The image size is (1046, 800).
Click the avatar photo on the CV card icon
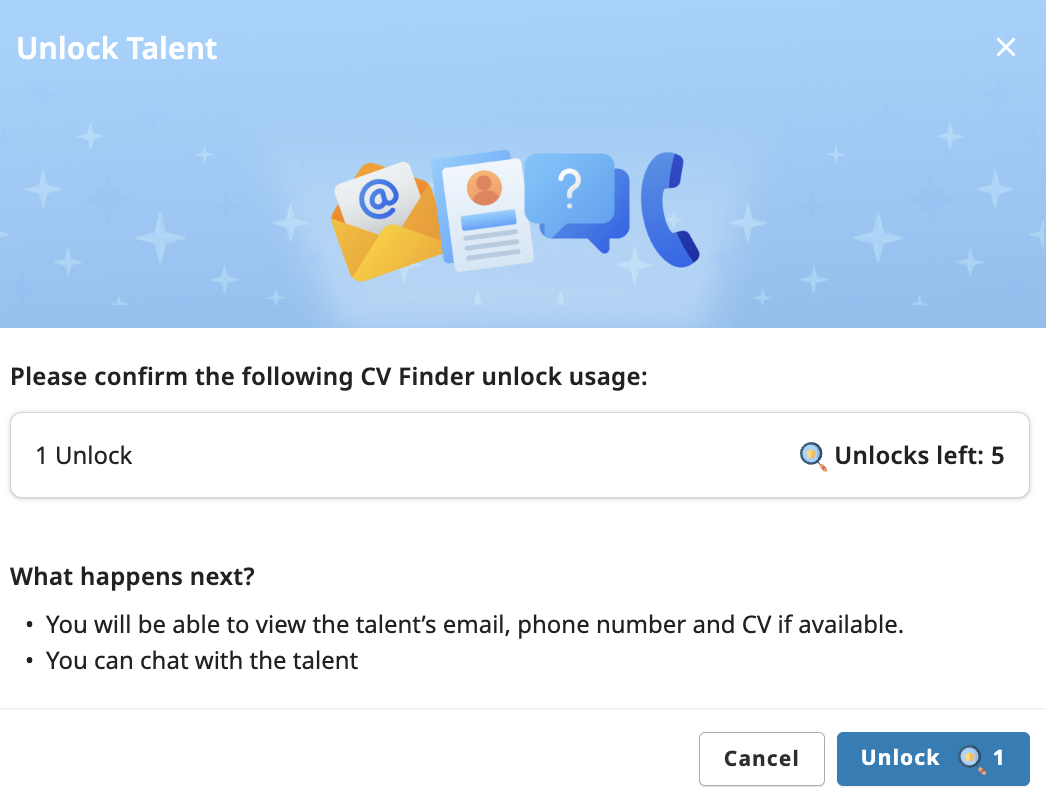(483, 186)
